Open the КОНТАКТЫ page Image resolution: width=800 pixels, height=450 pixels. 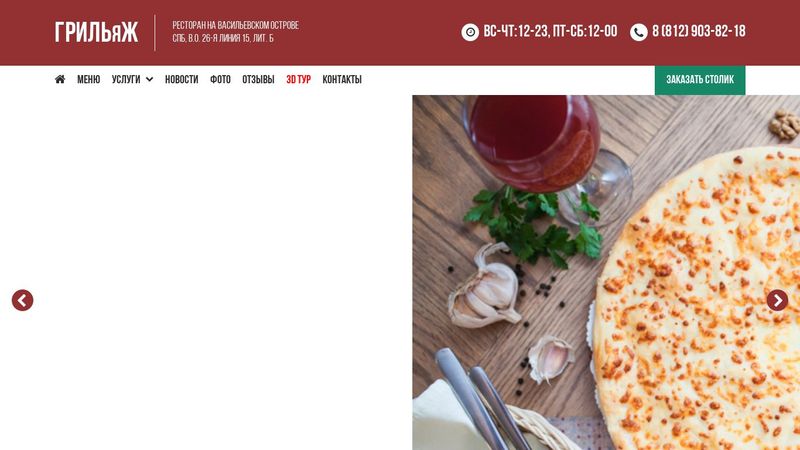342,79
